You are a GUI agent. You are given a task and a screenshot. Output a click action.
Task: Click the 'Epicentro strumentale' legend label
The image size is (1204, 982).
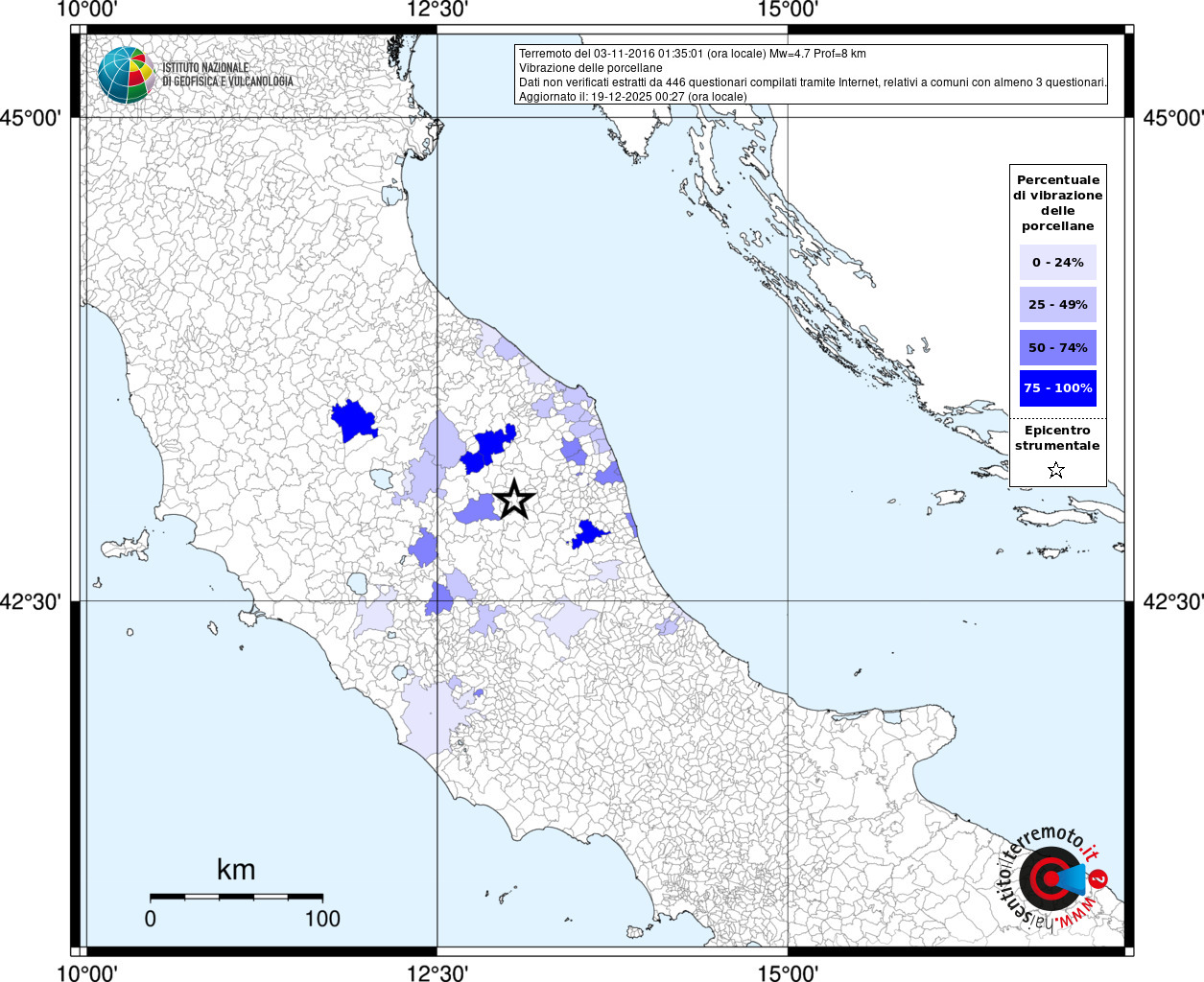(x=1057, y=438)
